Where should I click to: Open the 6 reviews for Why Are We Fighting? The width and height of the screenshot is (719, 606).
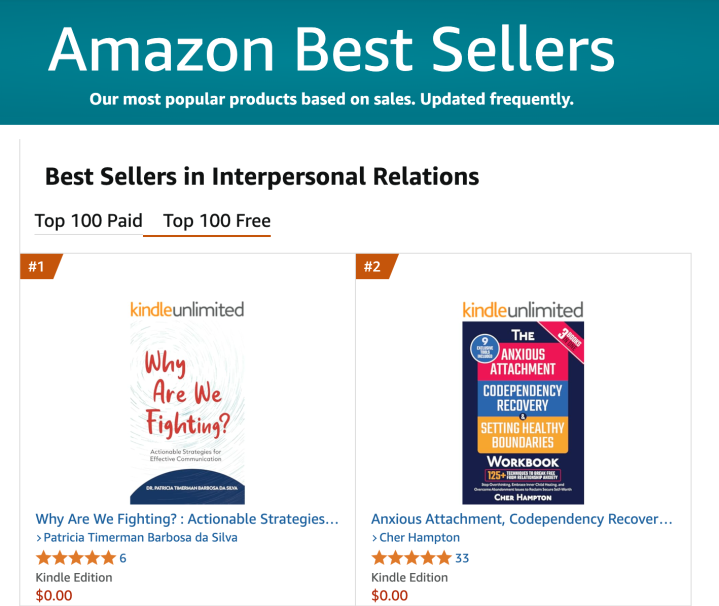click(123, 558)
